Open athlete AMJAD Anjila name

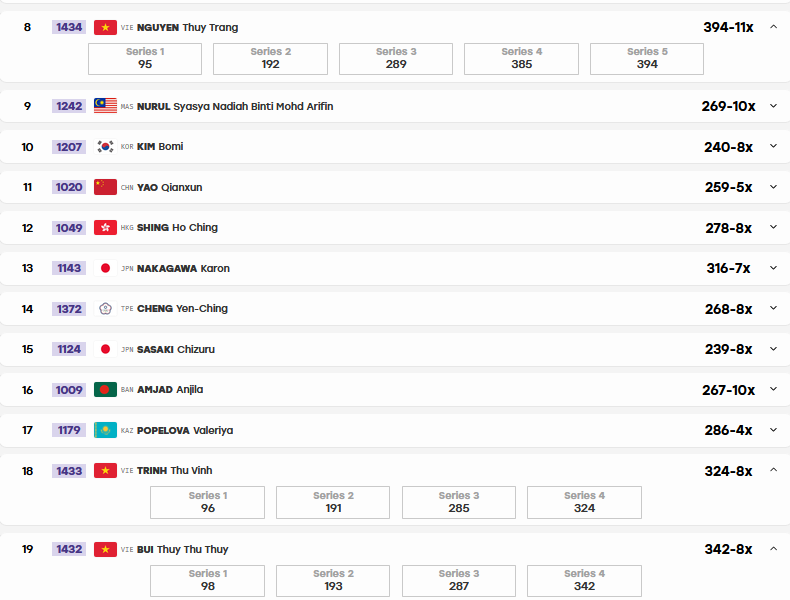170,389
